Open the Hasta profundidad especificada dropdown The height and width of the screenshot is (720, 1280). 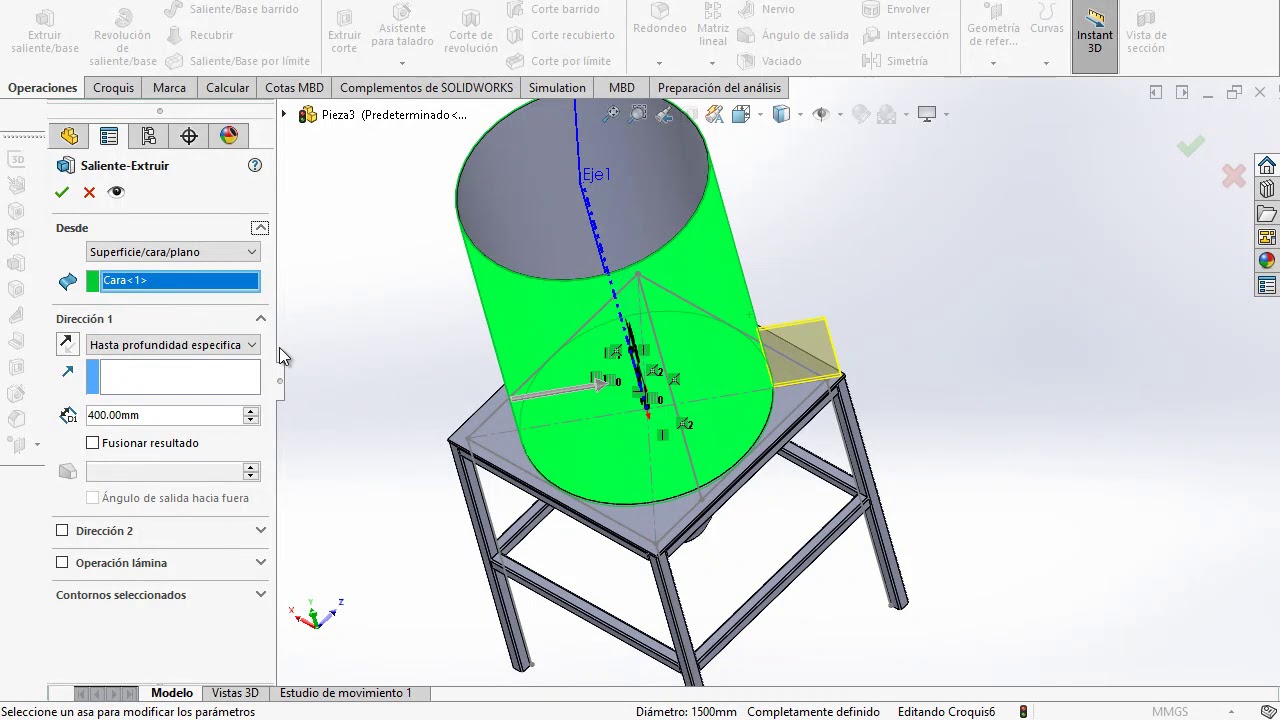[x=173, y=345]
